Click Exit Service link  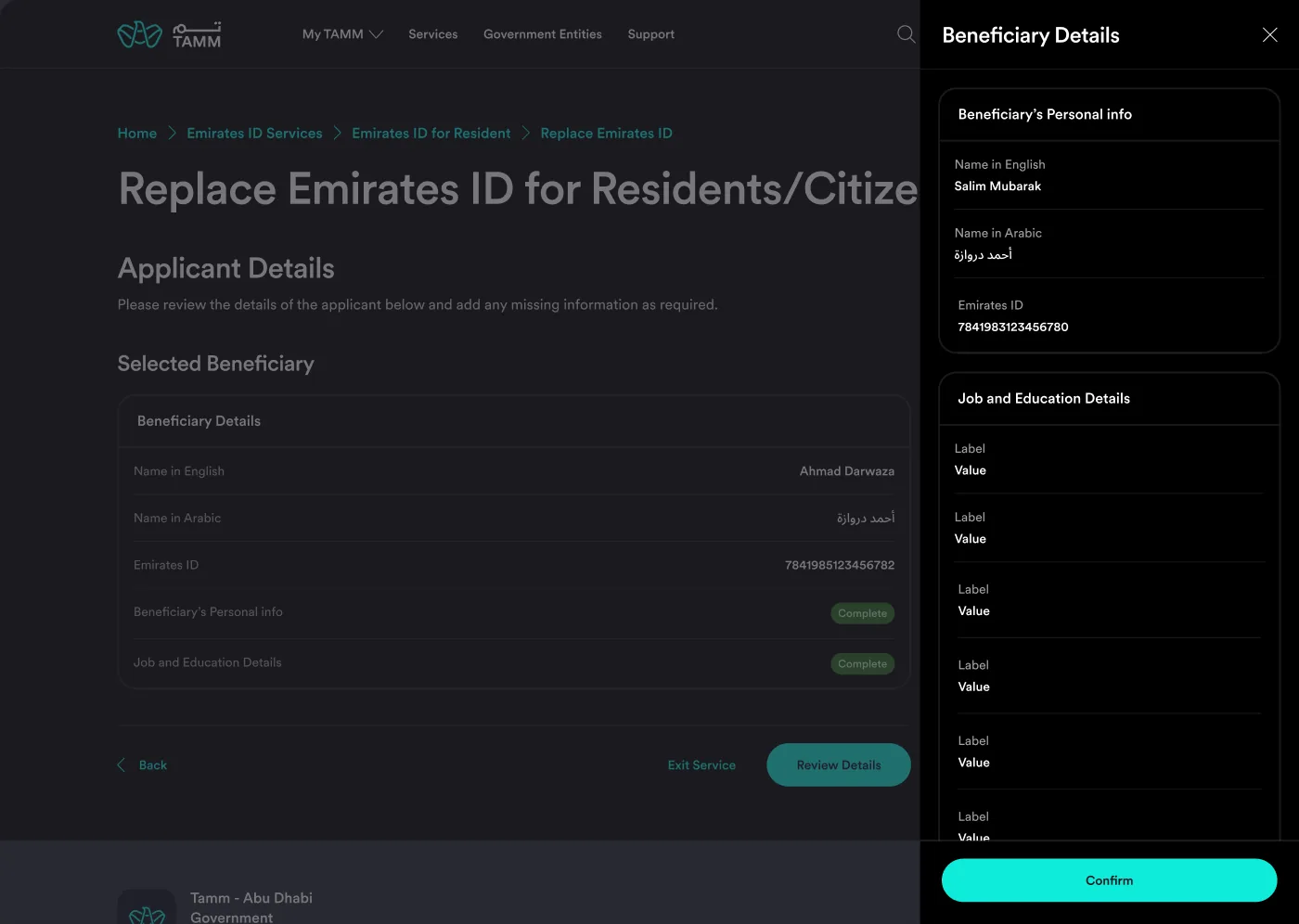(x=701, y=765)
